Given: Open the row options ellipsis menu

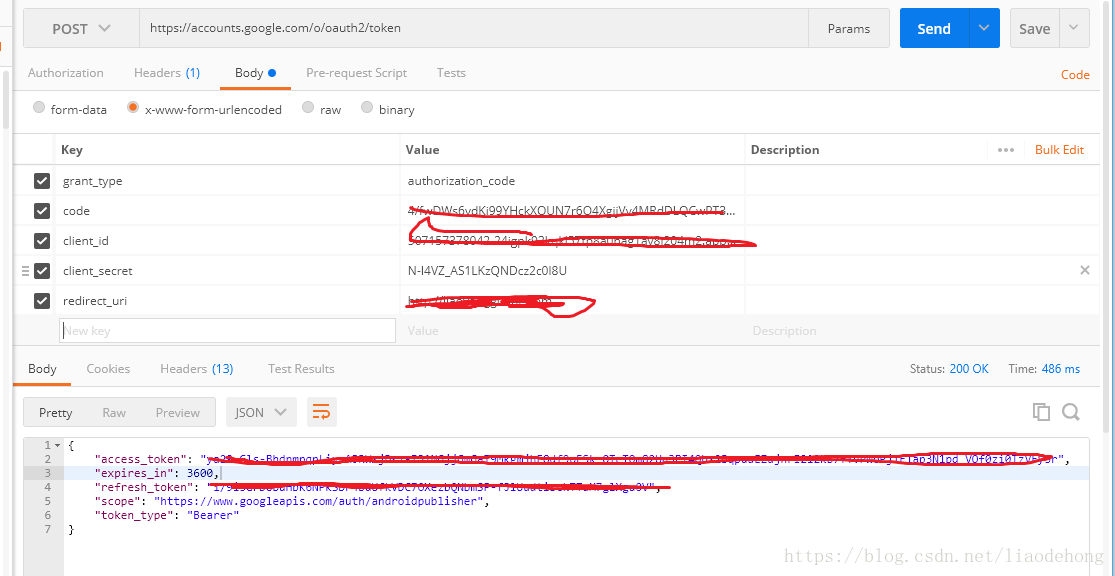Looking at the screenshot, I should (1005, 150).
